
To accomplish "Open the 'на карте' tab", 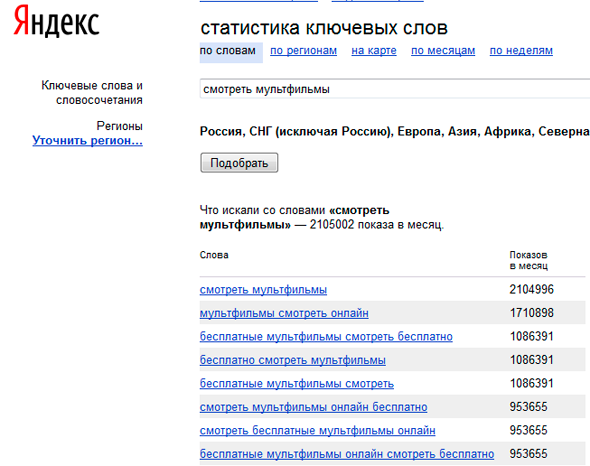I will tap(374, 50).
